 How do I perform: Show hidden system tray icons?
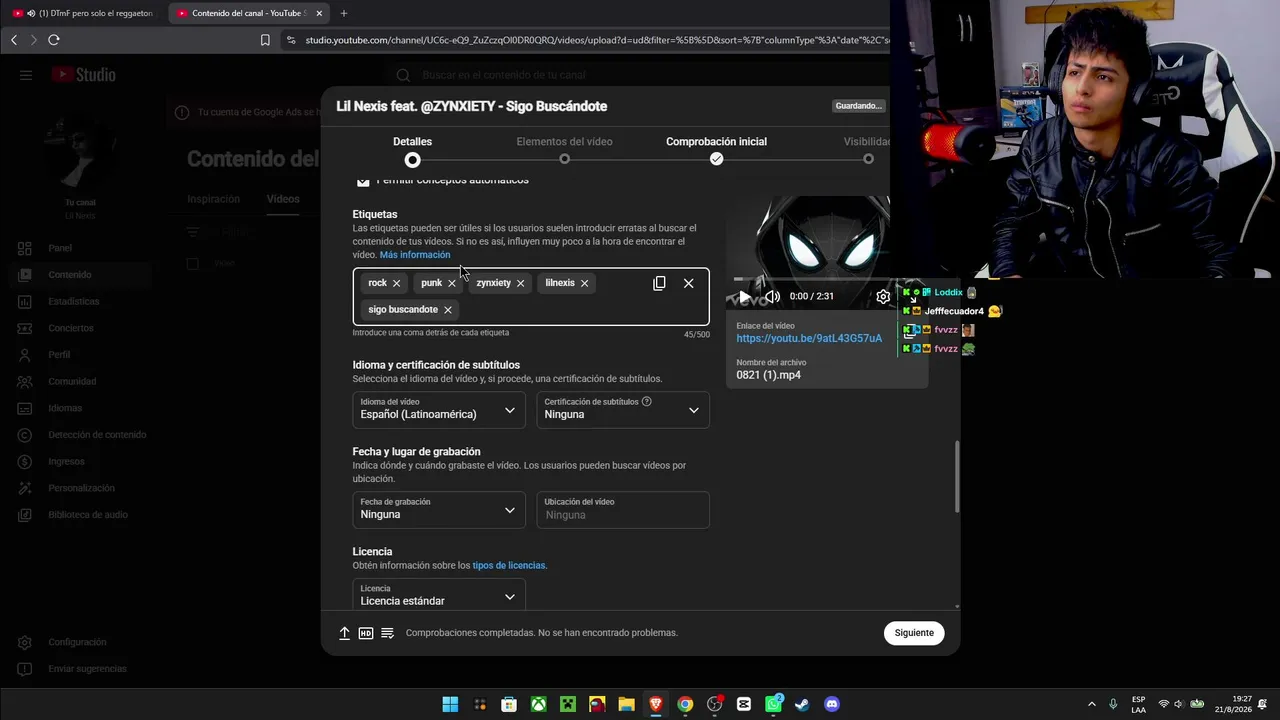(x=1090, y=704)
